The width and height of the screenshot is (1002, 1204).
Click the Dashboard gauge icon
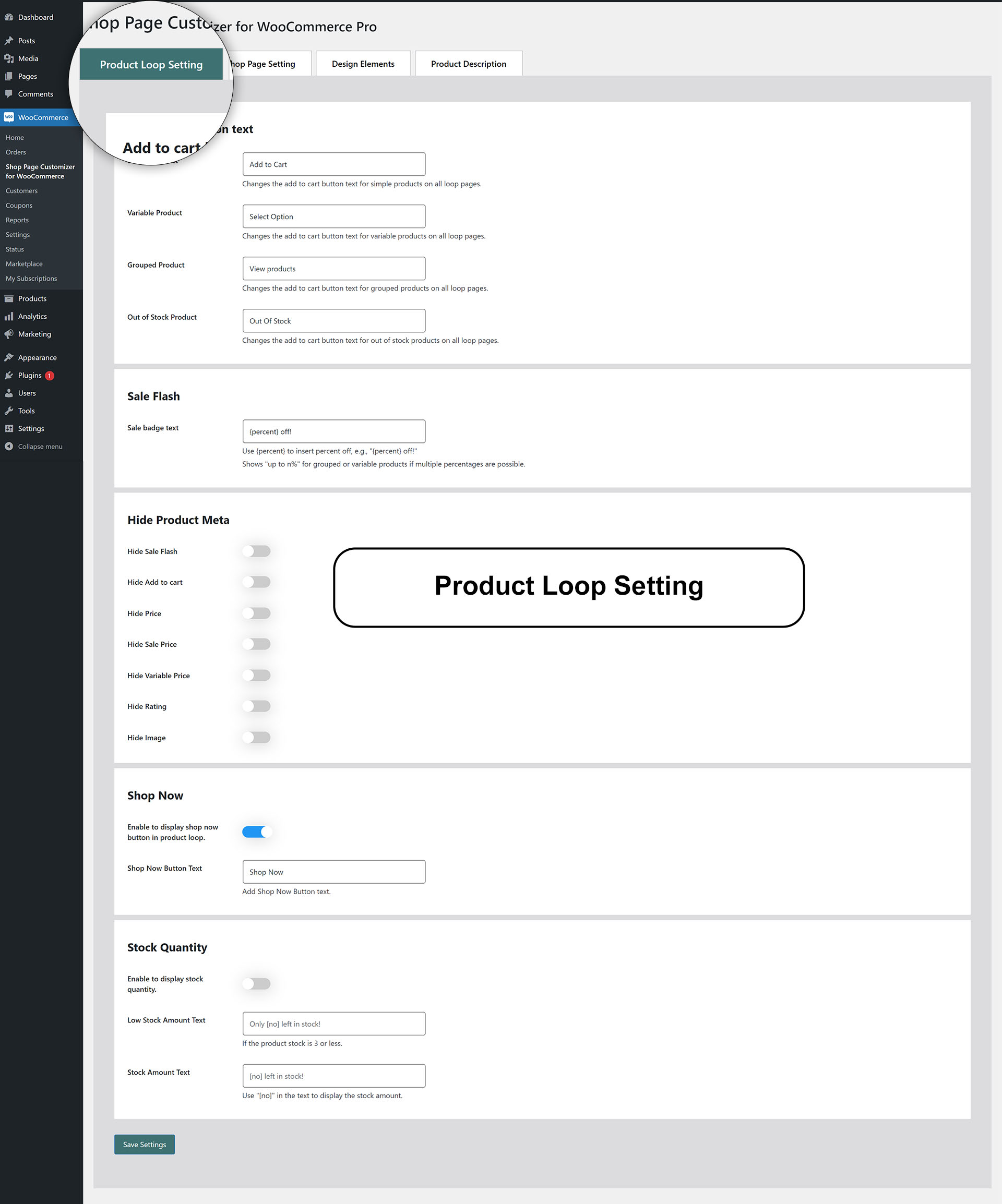(x=9, y=17)
